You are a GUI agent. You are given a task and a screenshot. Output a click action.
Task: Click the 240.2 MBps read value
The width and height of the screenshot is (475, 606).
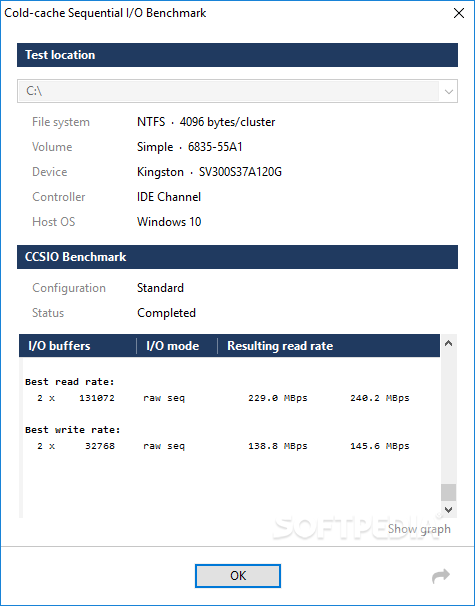[x=380, y=398]
